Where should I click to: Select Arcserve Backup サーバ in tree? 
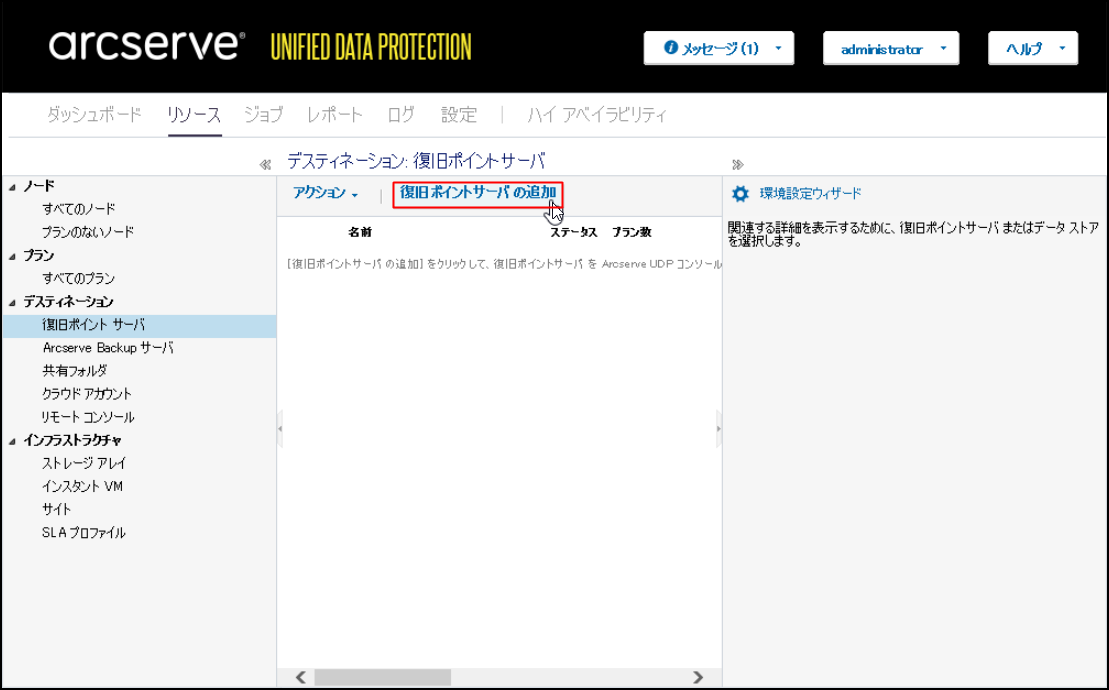[108, 348]
